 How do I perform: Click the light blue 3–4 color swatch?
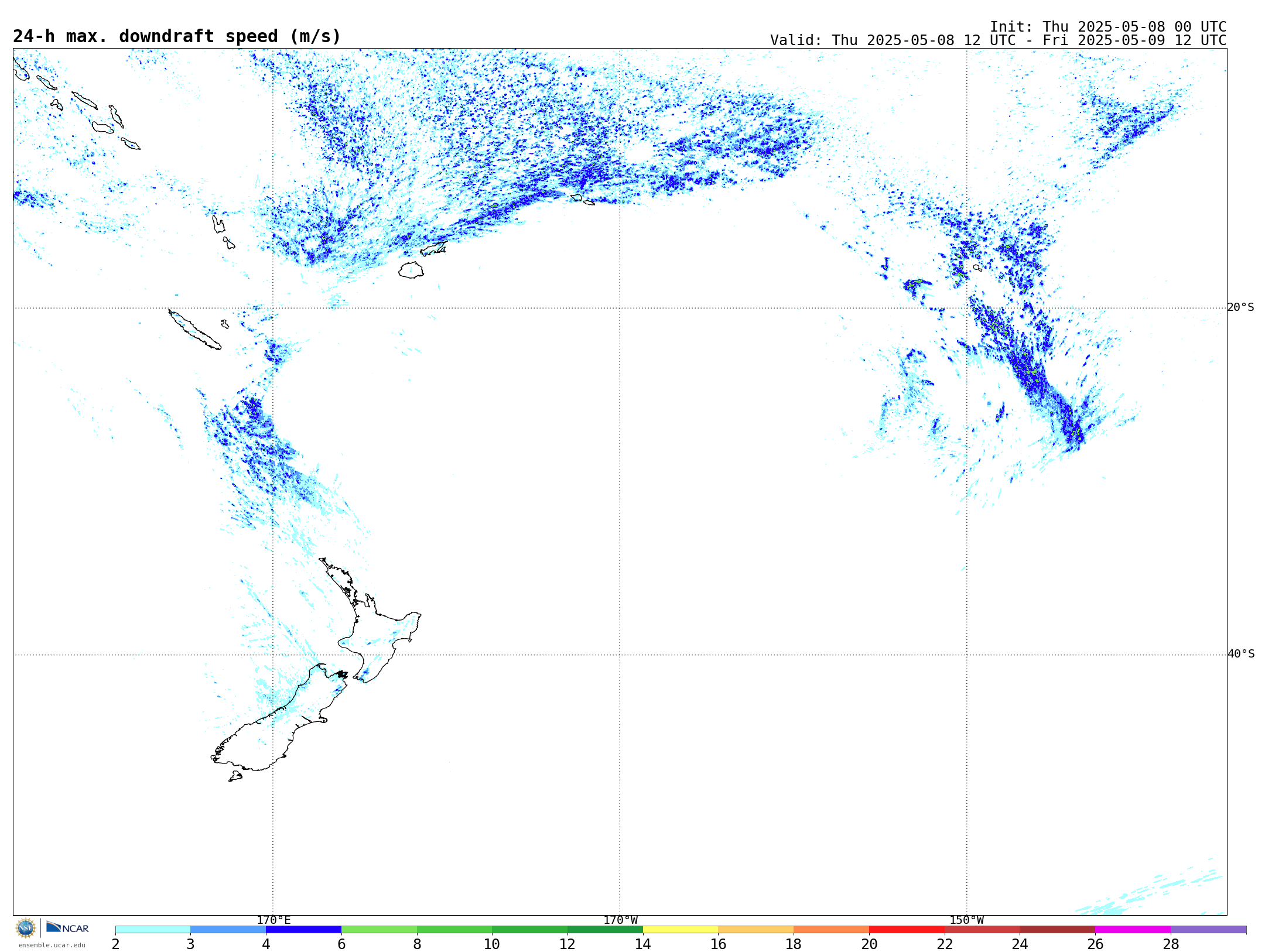tap(228, 930)
